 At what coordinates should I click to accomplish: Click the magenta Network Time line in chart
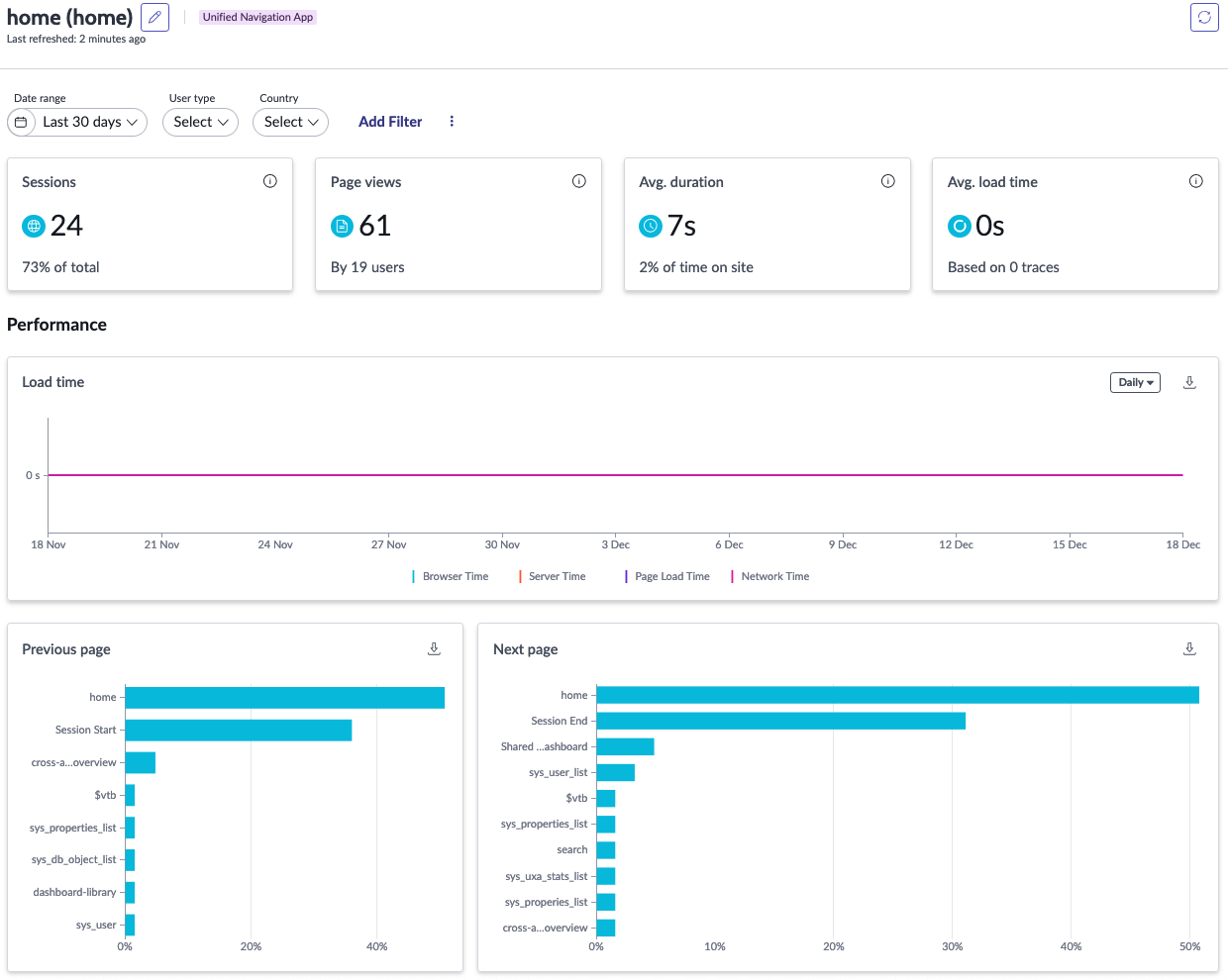pyautogui.click(x=615, y=475)
